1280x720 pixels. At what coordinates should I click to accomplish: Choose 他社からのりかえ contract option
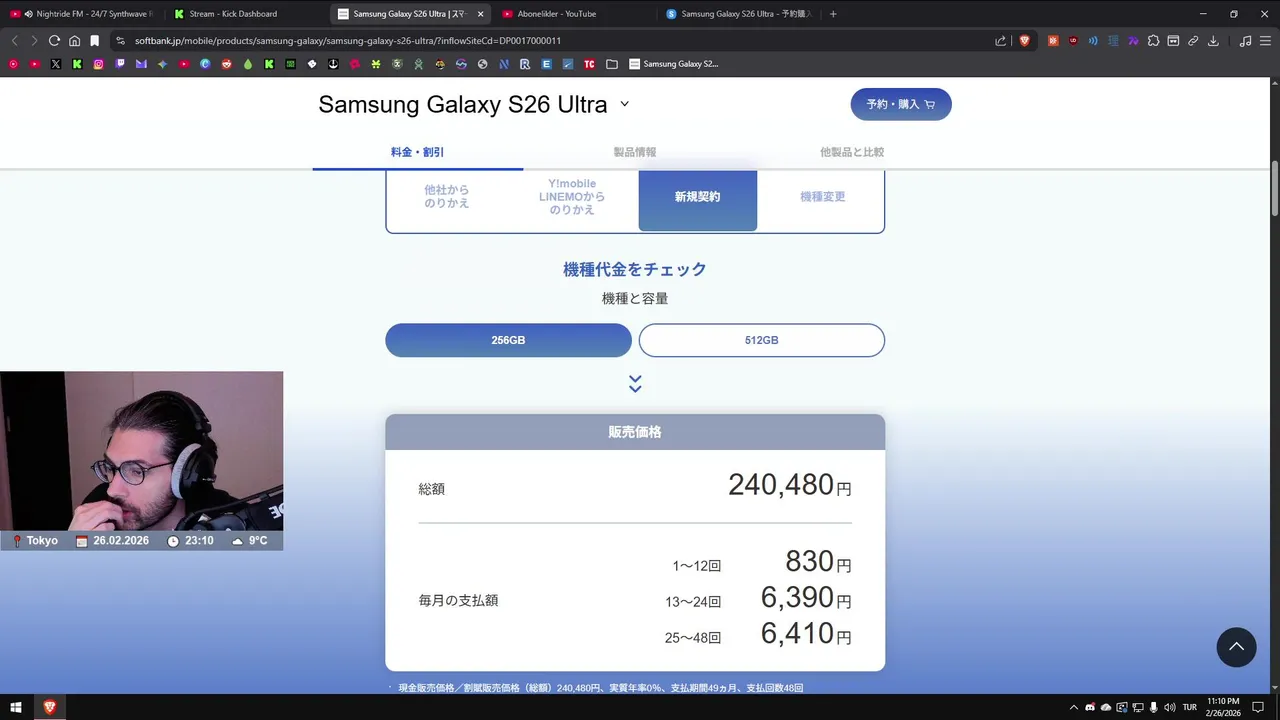click(447, 196)
